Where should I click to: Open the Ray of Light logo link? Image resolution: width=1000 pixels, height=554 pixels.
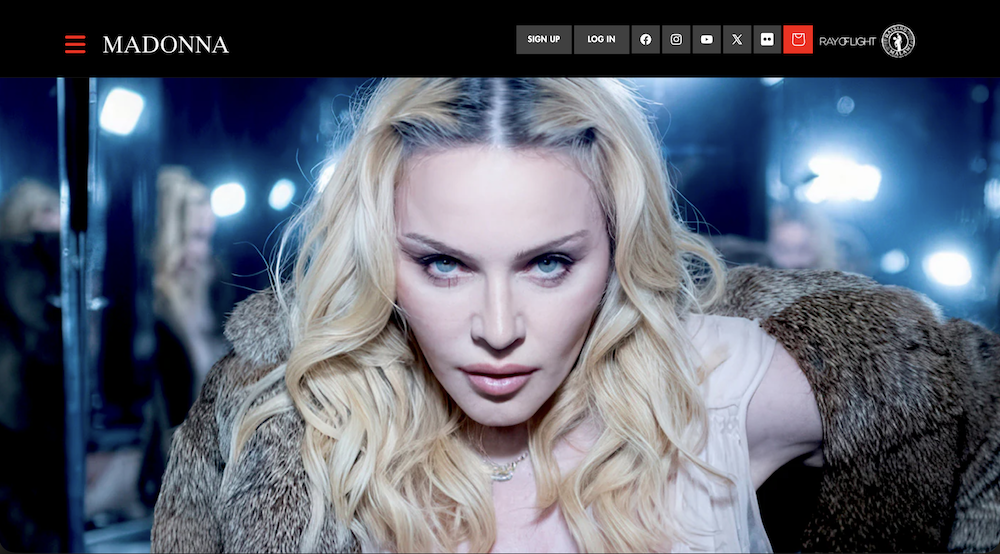(x=847, y=41)
